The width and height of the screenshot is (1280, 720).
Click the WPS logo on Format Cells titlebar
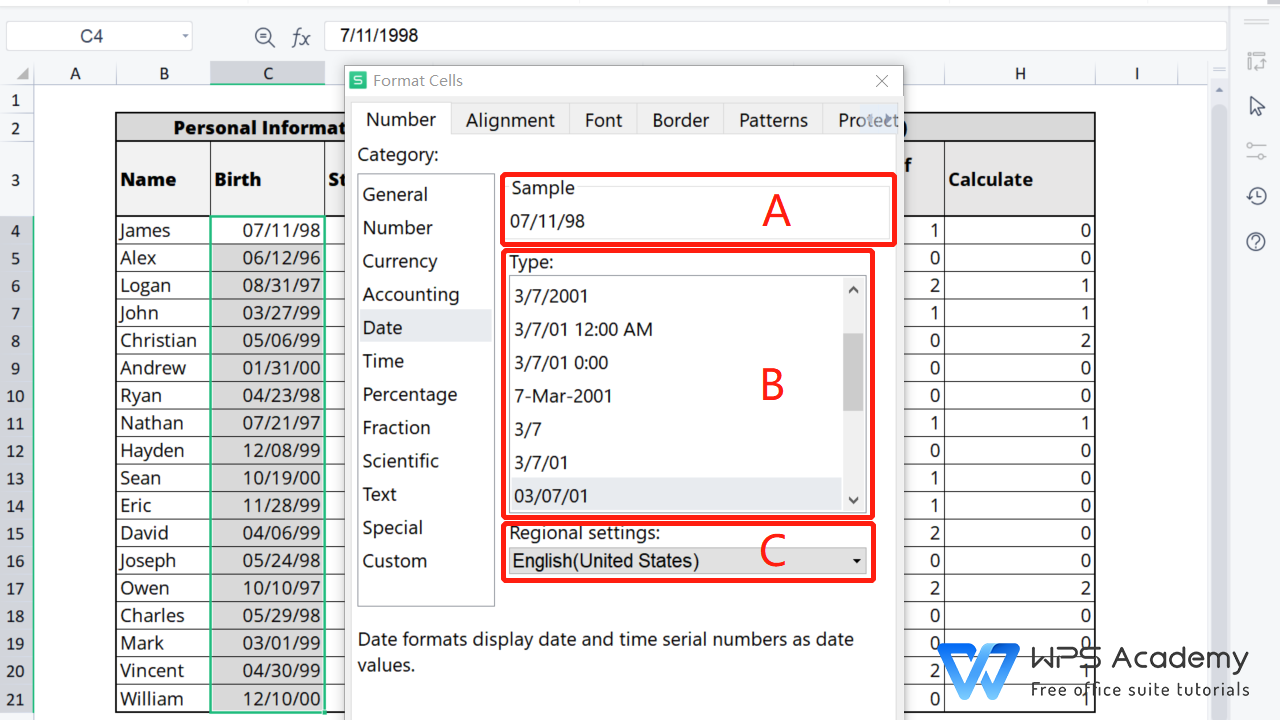[x=357, y=80]
